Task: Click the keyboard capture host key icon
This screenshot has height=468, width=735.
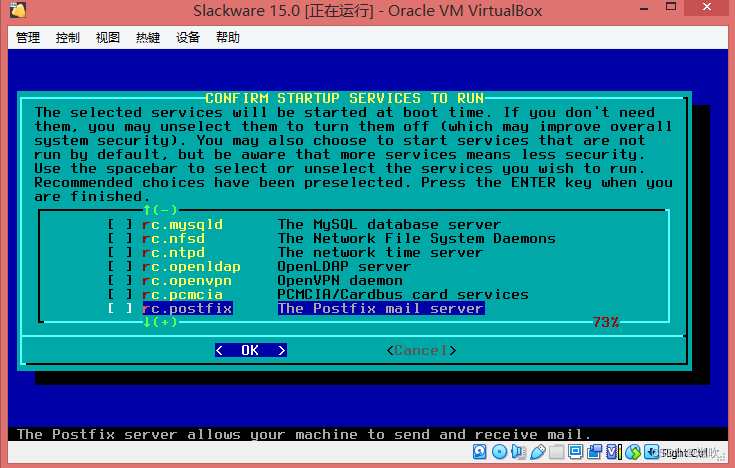Action: (652, 452)
